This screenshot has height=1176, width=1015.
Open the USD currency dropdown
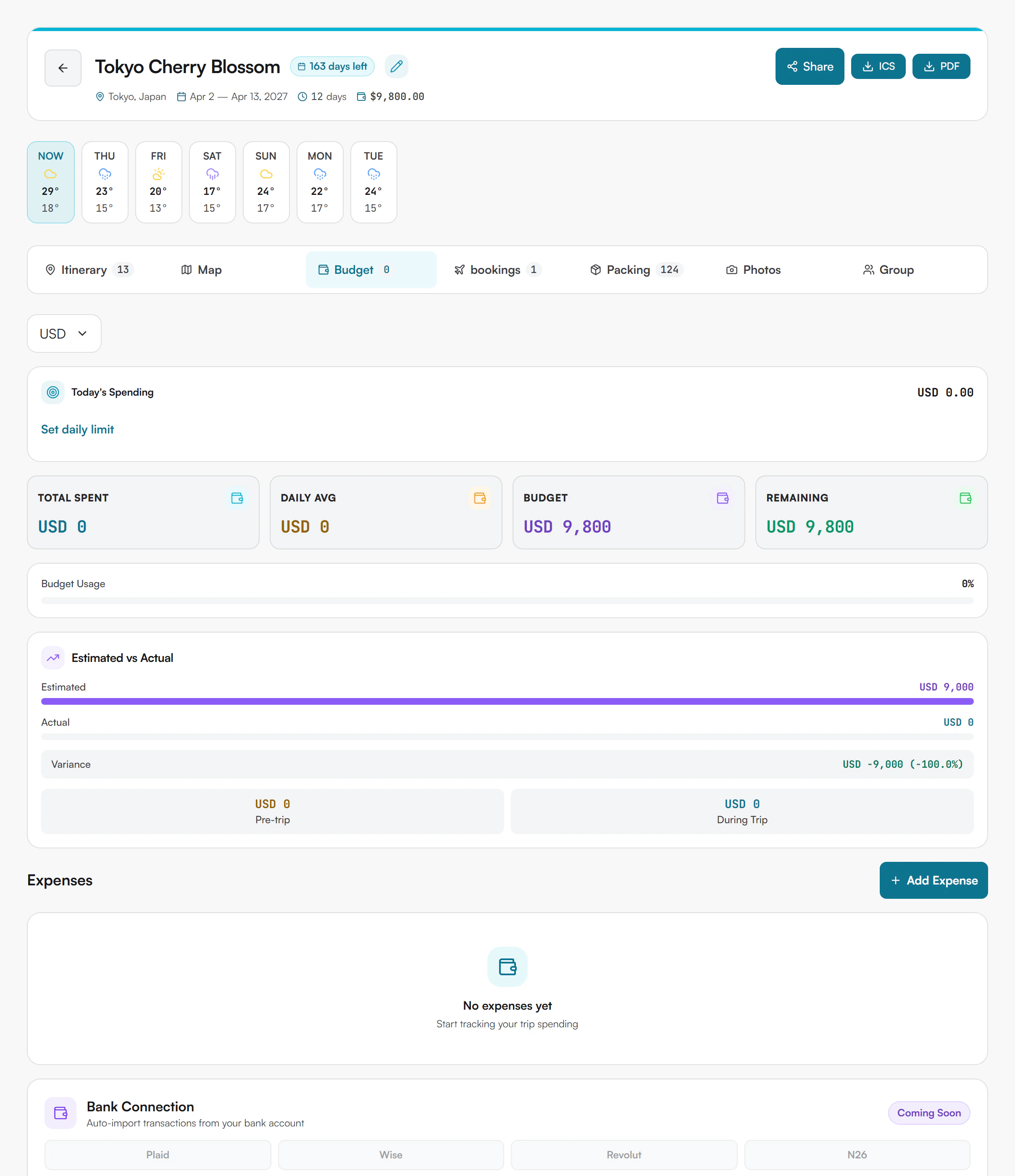(x=64, y=334)
